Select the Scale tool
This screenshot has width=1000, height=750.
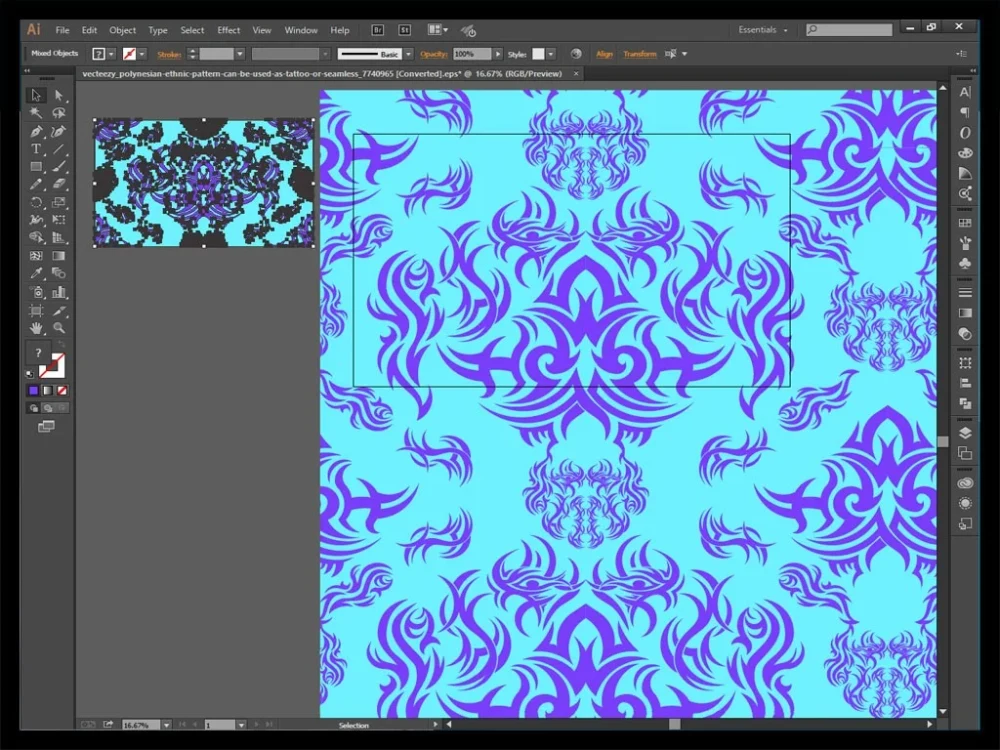point(59,202)
